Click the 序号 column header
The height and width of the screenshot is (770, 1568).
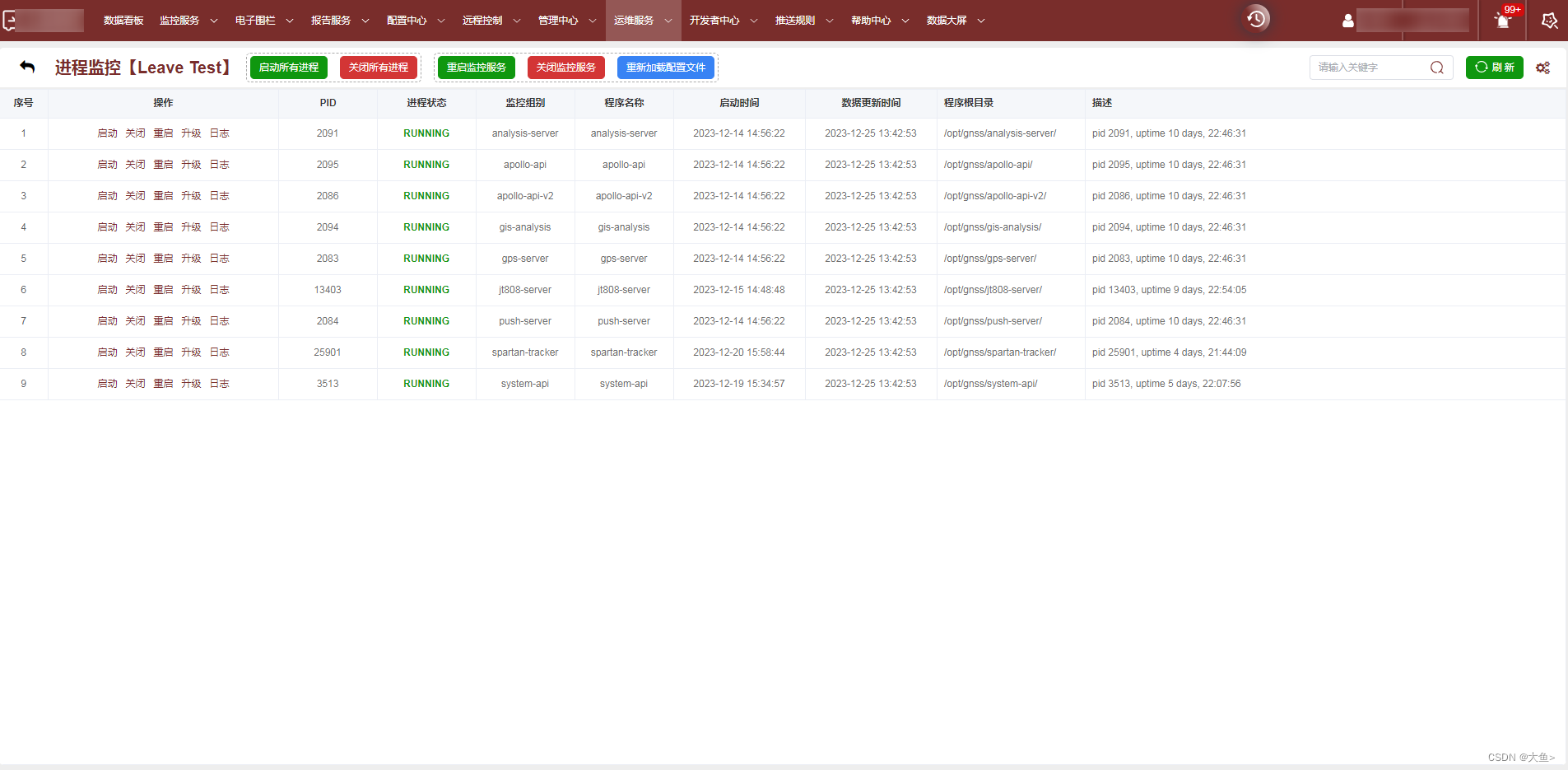point(24,103)
